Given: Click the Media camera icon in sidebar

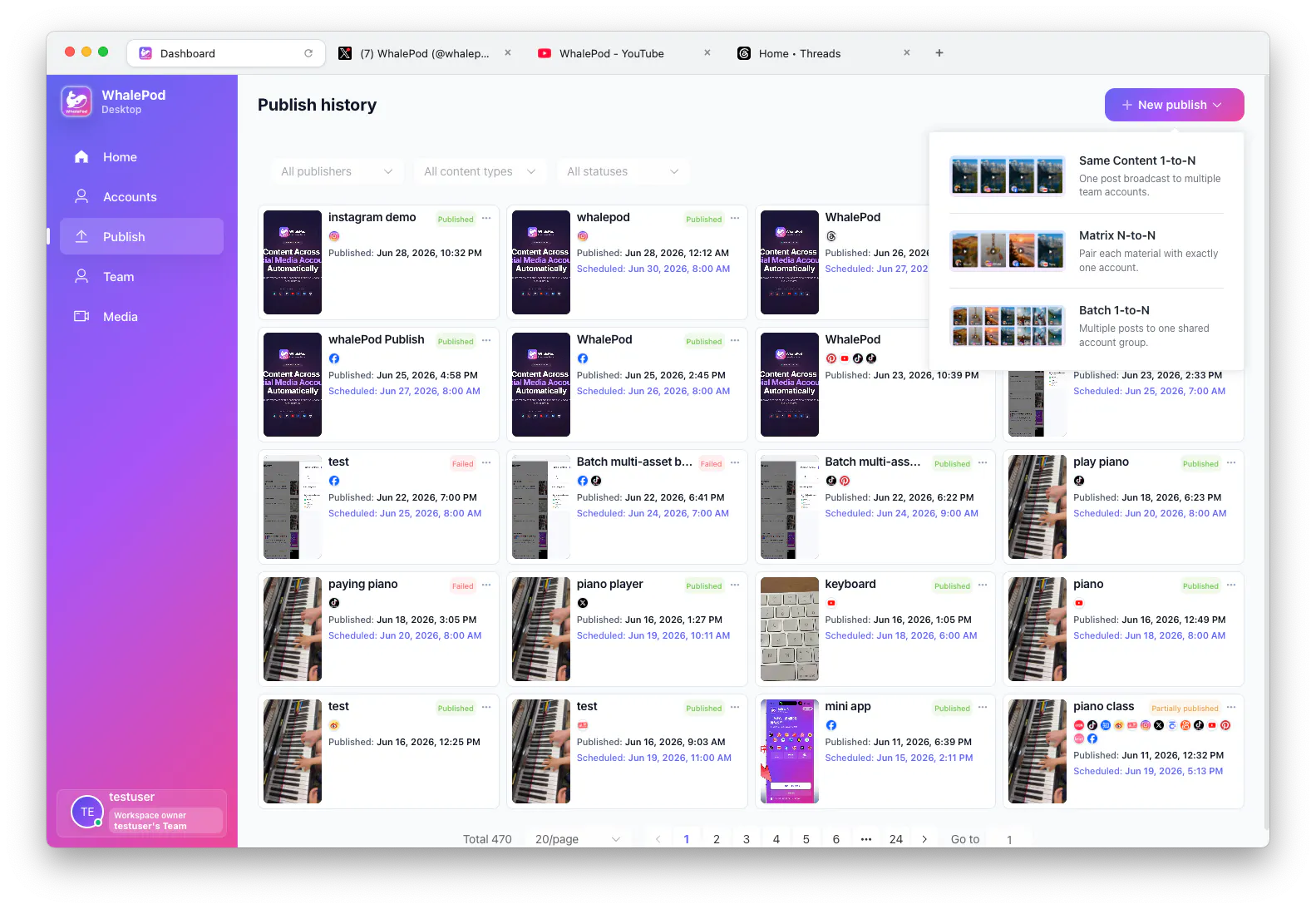Looking at the screenshot, I should 81,316.
